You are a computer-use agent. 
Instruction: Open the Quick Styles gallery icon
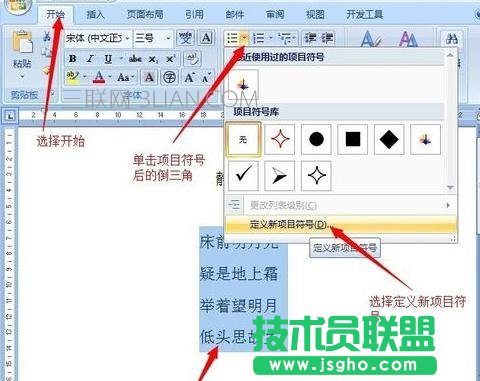click(x=370, y=39)
